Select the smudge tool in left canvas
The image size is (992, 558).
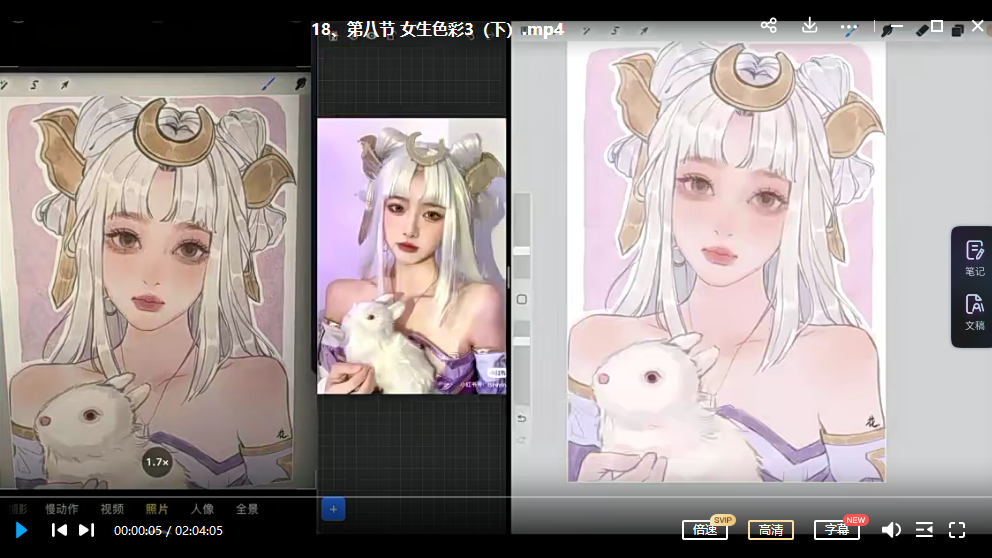pyautogui.click(x=301, y=83)
